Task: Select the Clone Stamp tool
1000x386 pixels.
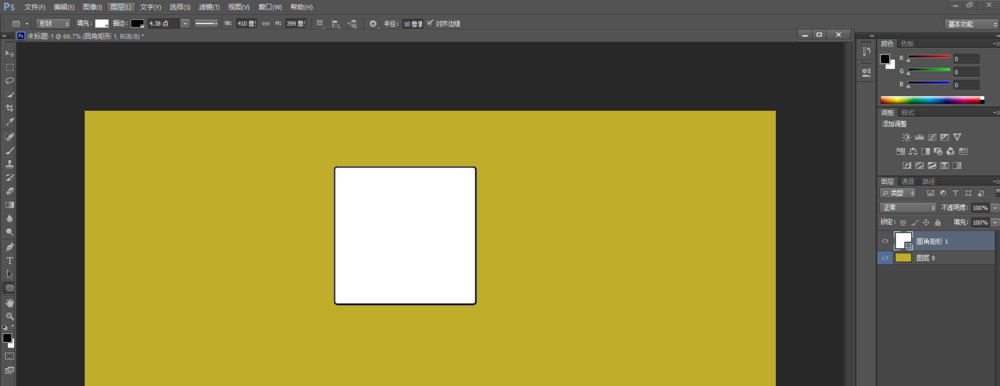Action: [10, 163]
